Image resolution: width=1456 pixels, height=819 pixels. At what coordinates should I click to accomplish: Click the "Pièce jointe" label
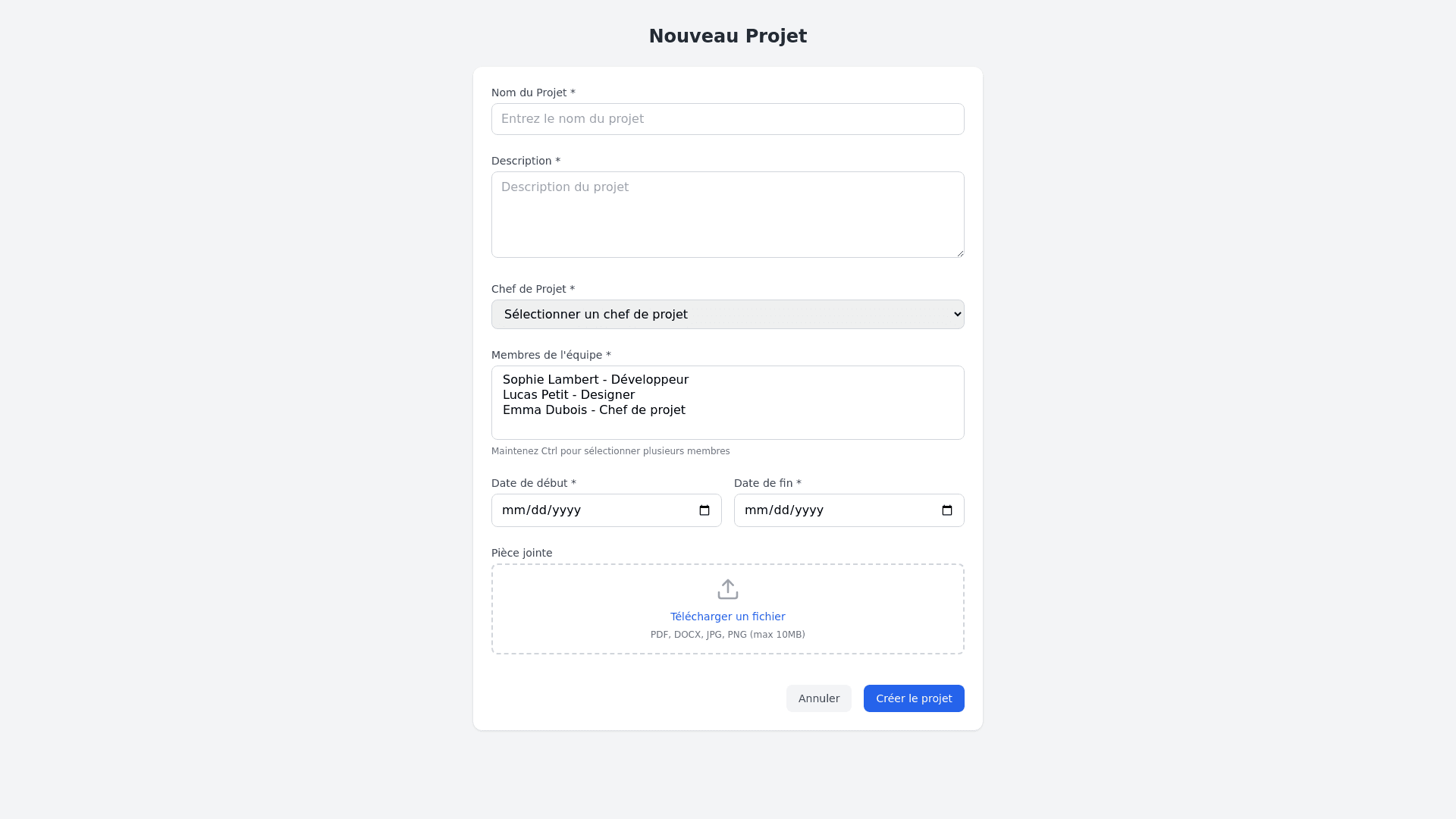tap(522, 553)
